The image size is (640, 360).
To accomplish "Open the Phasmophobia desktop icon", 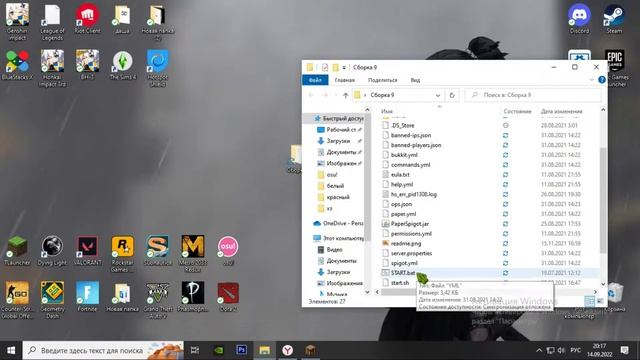I will coord(193,297).
